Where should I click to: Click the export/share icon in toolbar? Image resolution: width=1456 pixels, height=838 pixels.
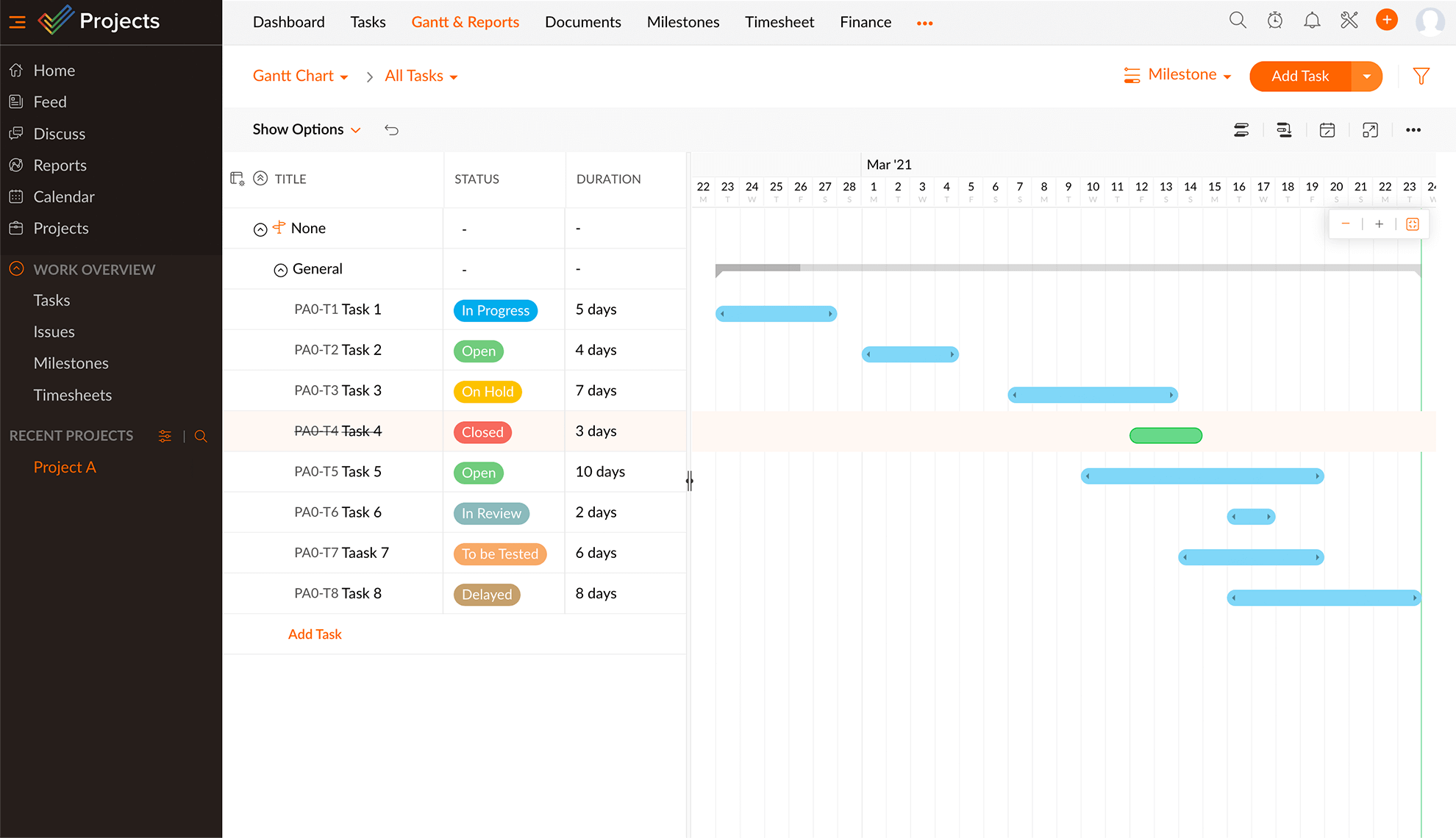click(x=1371, y=129)
